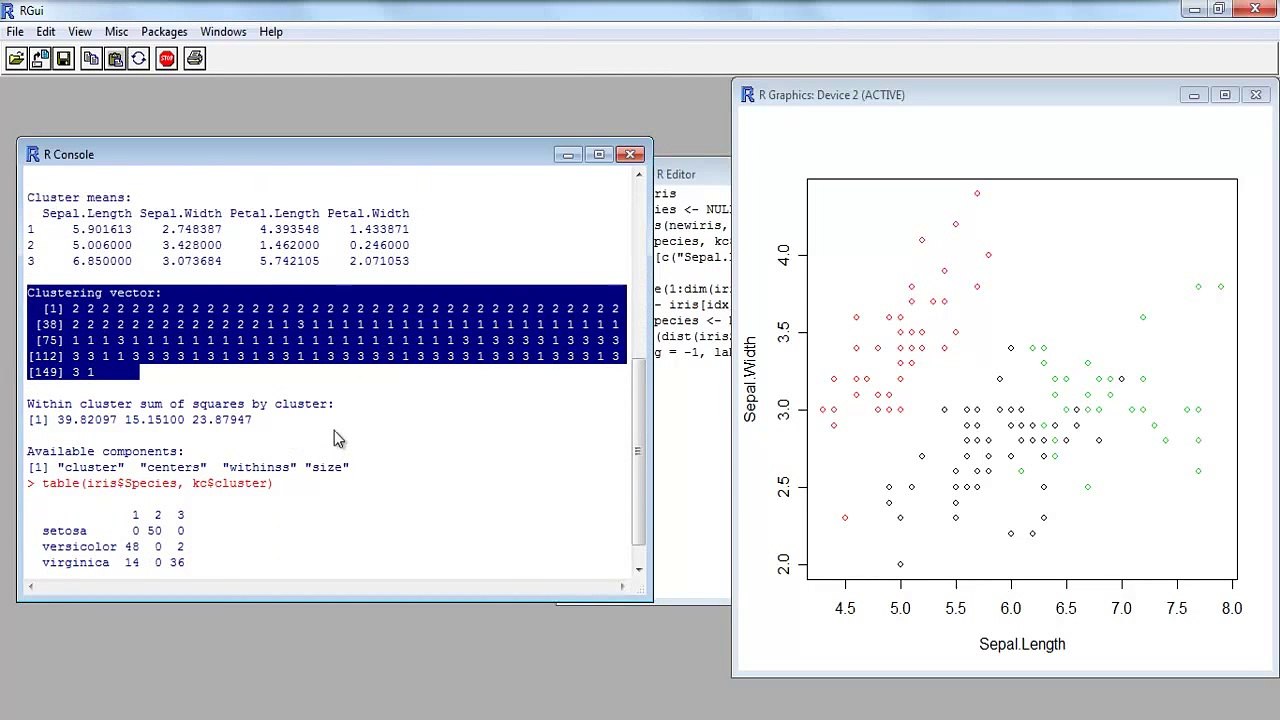Image resolution: width=1280 pixels, height=720 pixels.
Task: Click R Console horizontal scrollbar right arrow
Action: pos(623,587)
